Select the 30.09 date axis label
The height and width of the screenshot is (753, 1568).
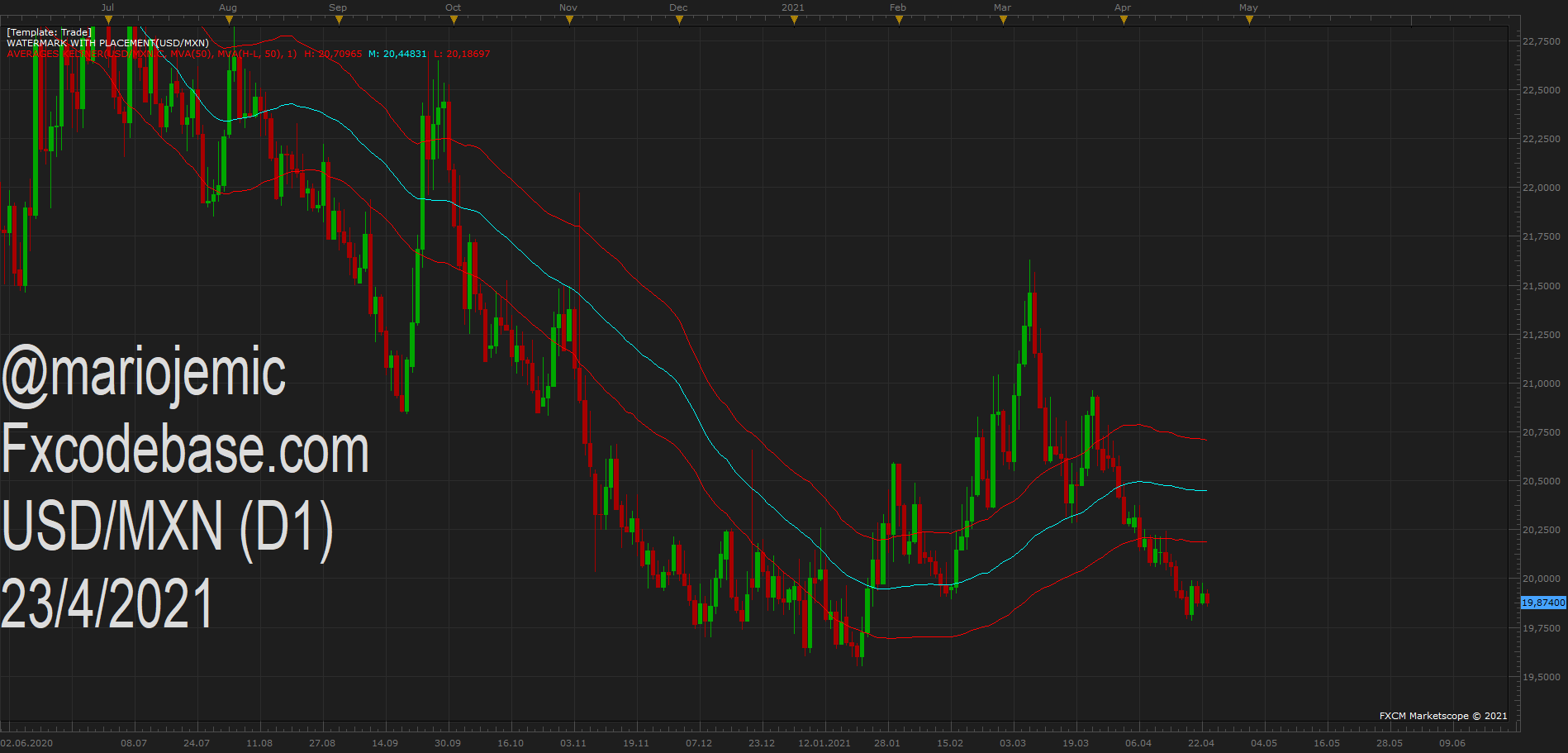coord(448,743)
